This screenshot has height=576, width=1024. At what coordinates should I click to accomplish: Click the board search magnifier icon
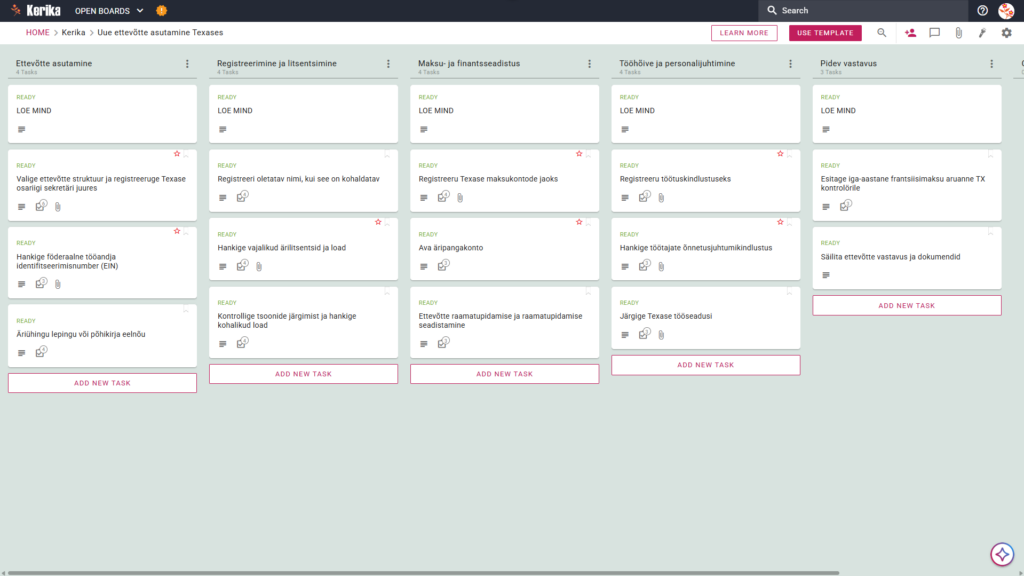click(x=882, y=33)
